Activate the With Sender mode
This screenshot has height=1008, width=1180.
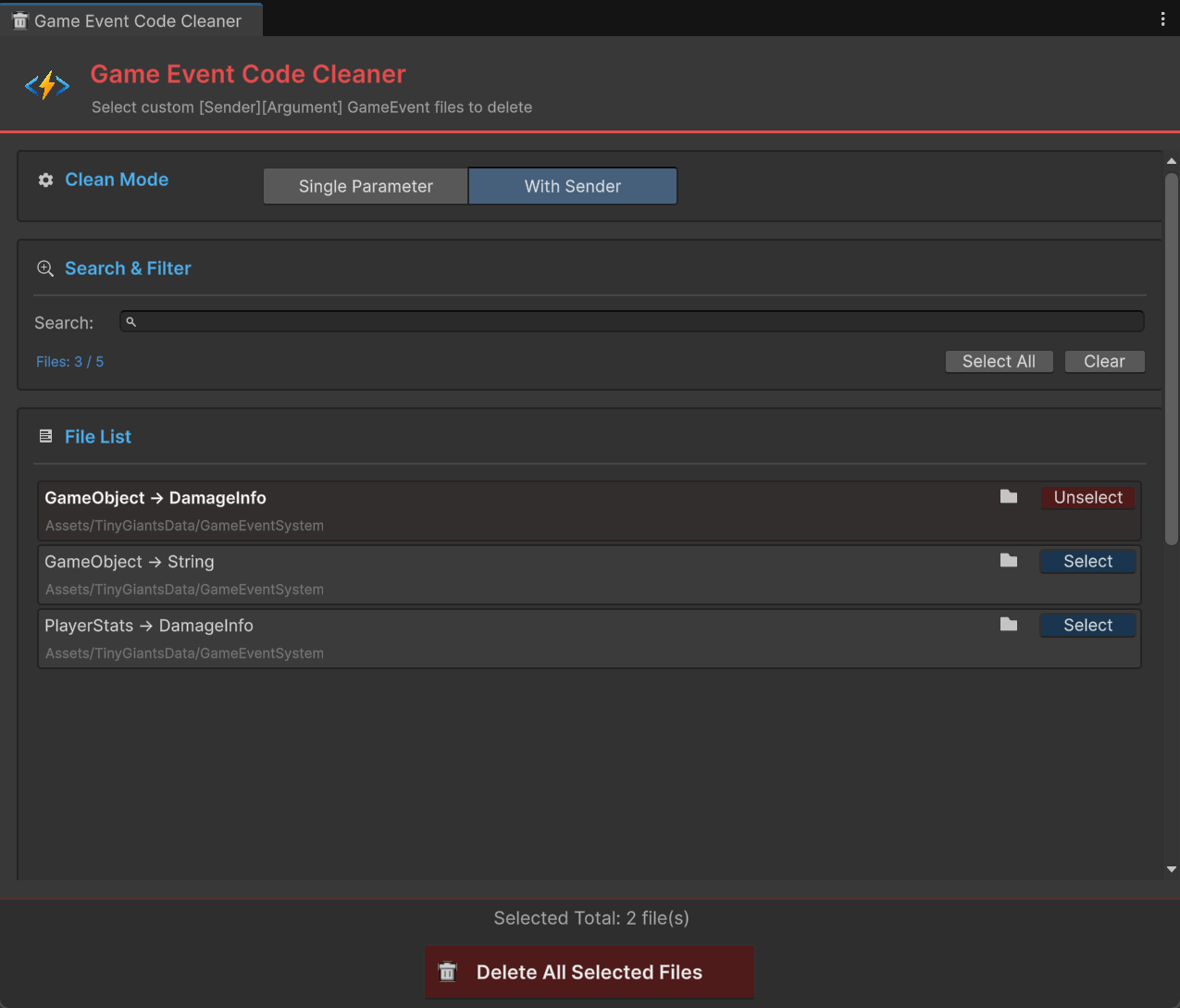click(x=572, y=186)
